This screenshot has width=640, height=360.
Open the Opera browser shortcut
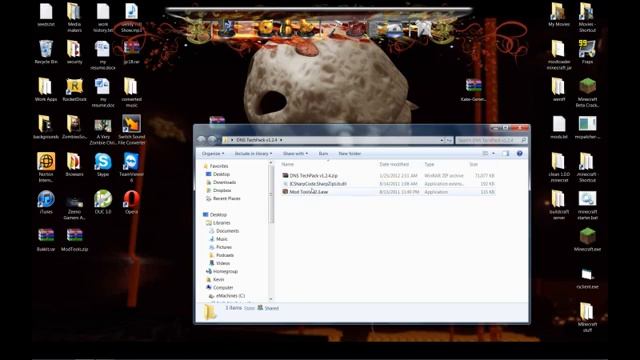pyautogui.click(x=131, y=202)
